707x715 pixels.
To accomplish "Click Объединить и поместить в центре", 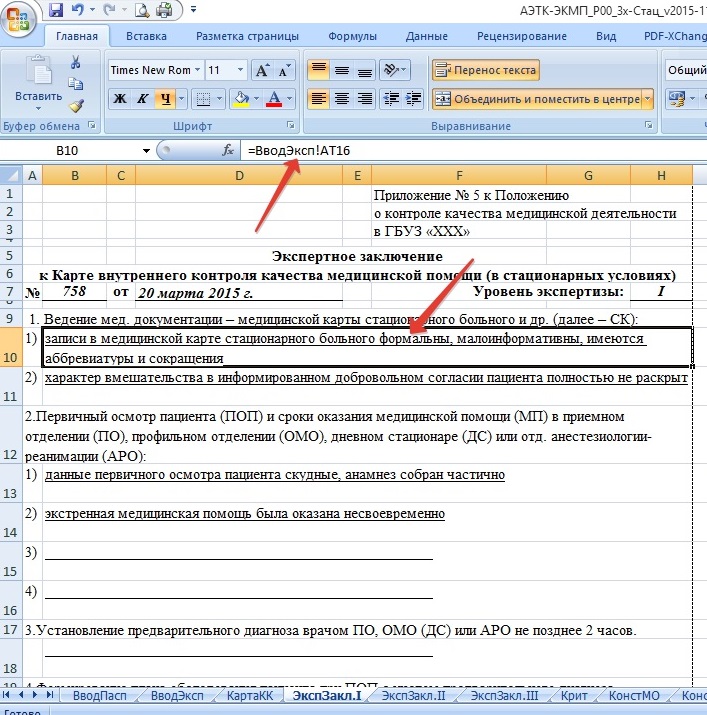I will [x=537, y=99].
